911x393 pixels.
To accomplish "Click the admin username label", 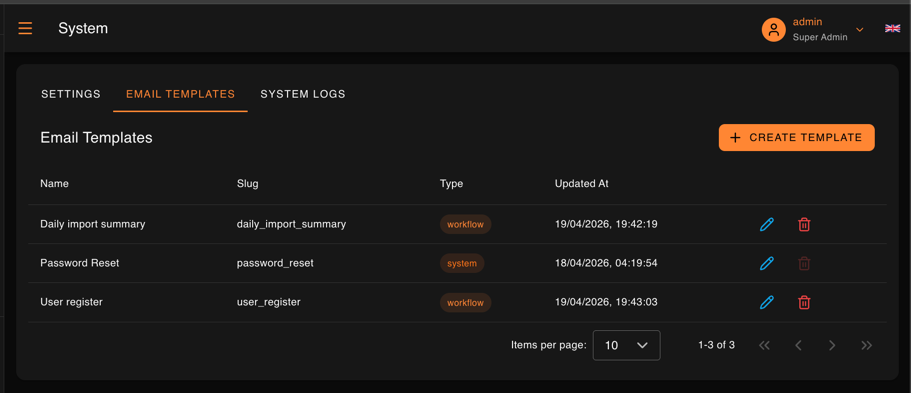I will (808, 22).
